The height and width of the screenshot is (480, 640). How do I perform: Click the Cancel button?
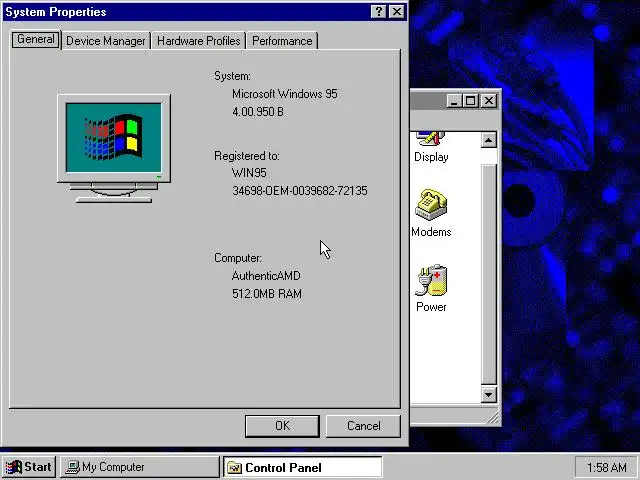[363, 426]
